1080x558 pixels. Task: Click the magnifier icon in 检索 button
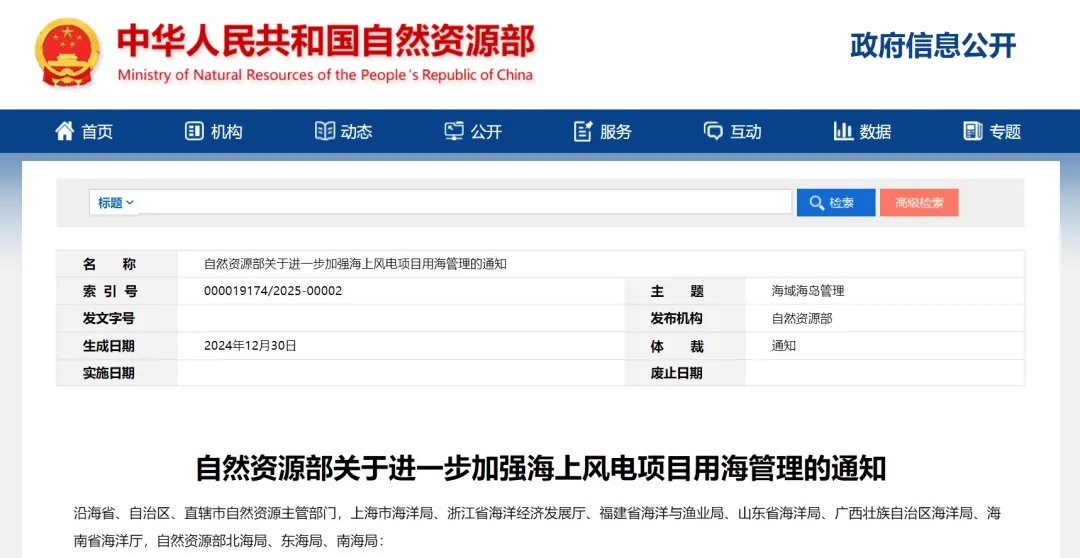(817, 203)
